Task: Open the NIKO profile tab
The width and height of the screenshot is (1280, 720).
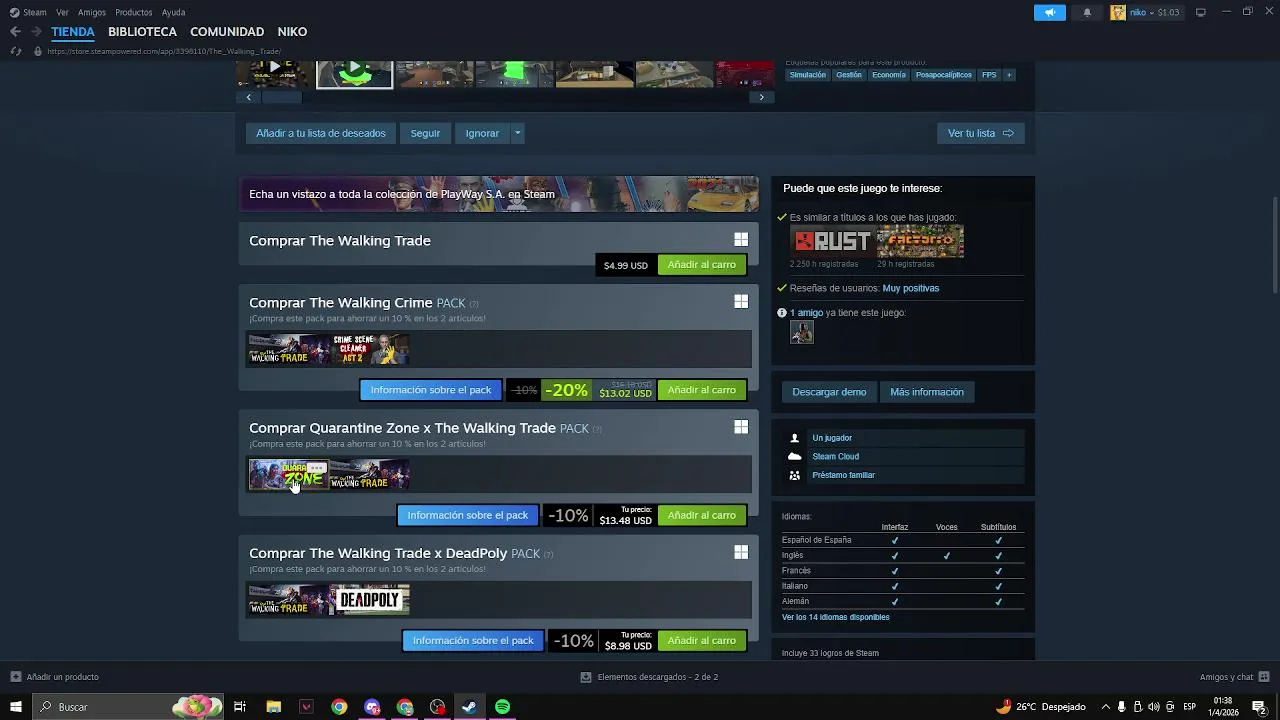Action: (x=292, y=32)
